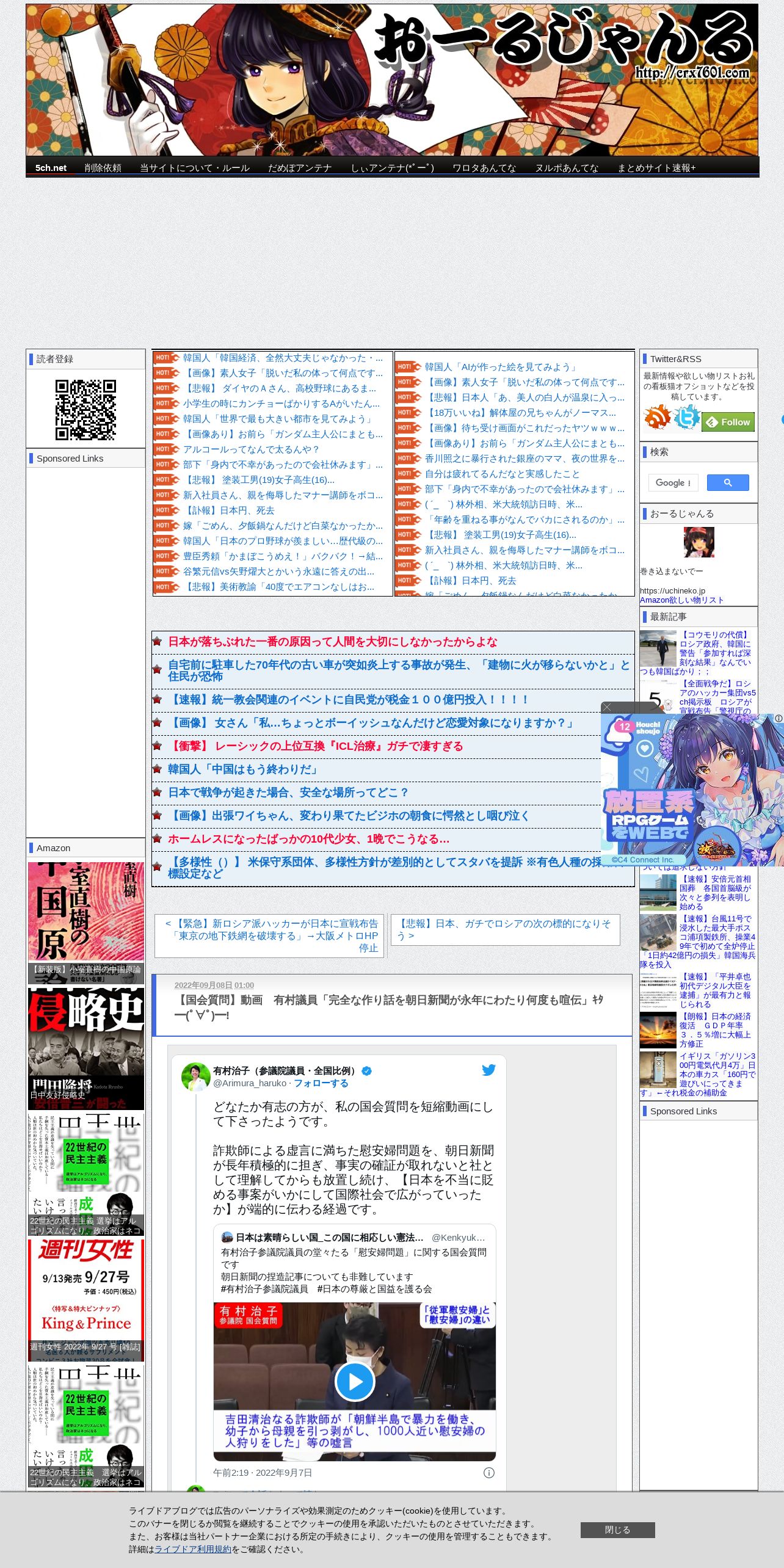Viewport: 784px width, 1568px height.
Task: Click the tweet info circle icon
Action: coord(489,1472)
